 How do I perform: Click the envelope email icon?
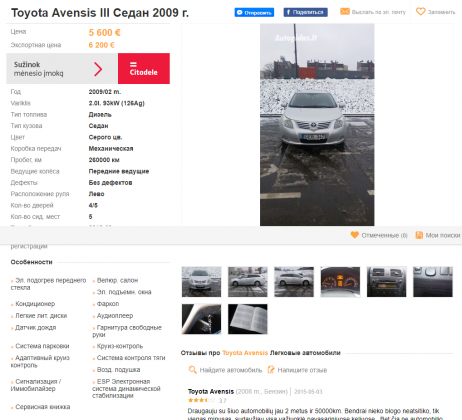click(x=345, y=12)
